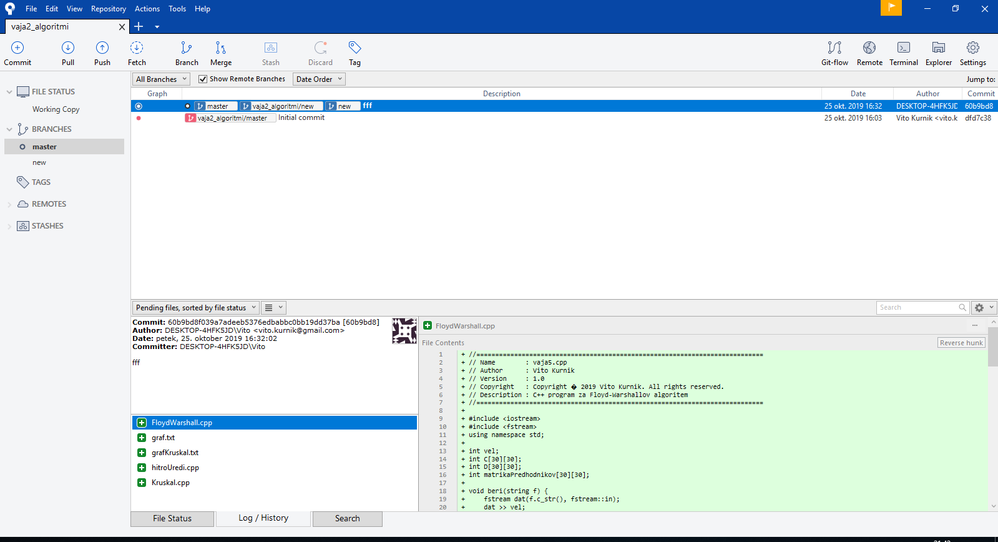Open the View menu
The image size is (998, 542).
point(74,9)
